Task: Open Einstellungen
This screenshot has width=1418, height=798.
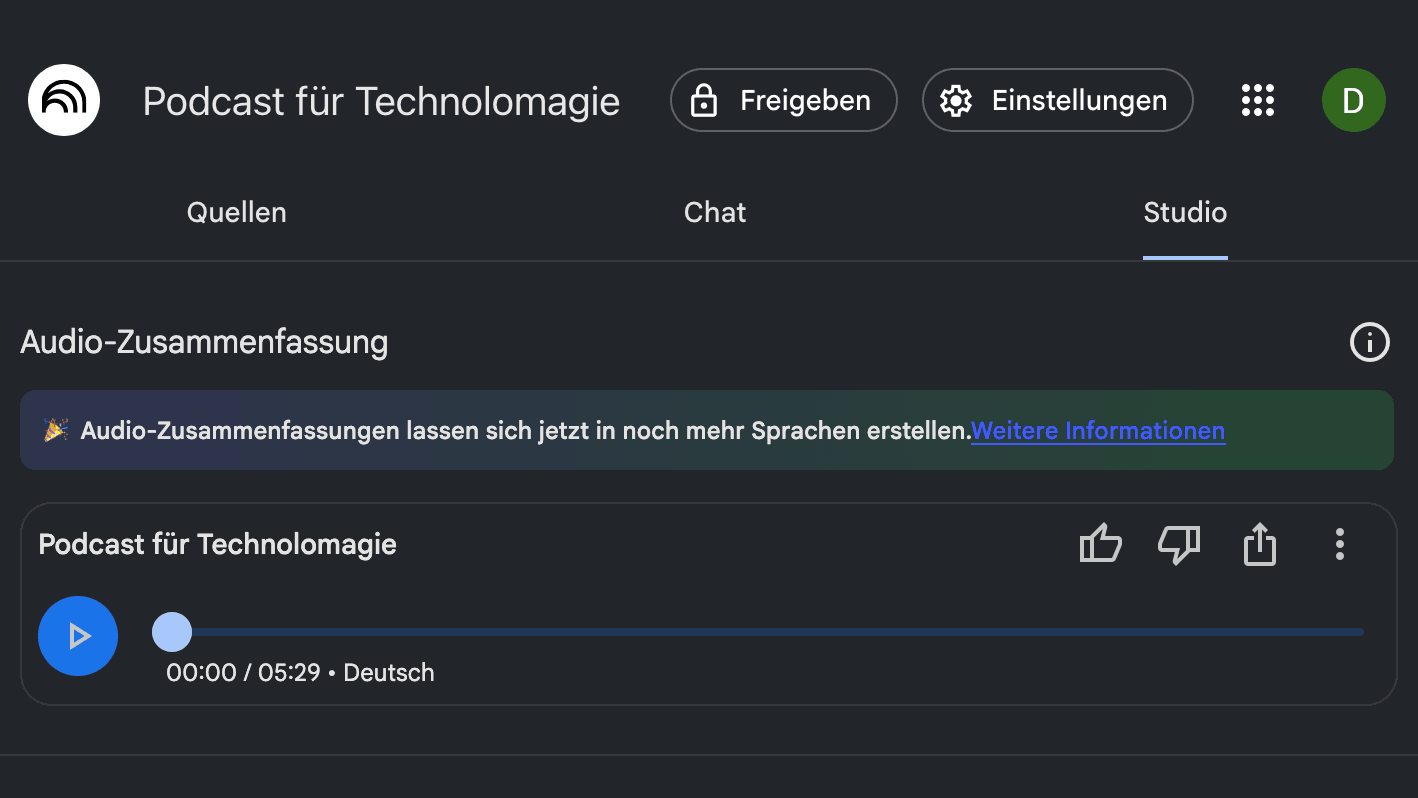Action: (1057, 100)
